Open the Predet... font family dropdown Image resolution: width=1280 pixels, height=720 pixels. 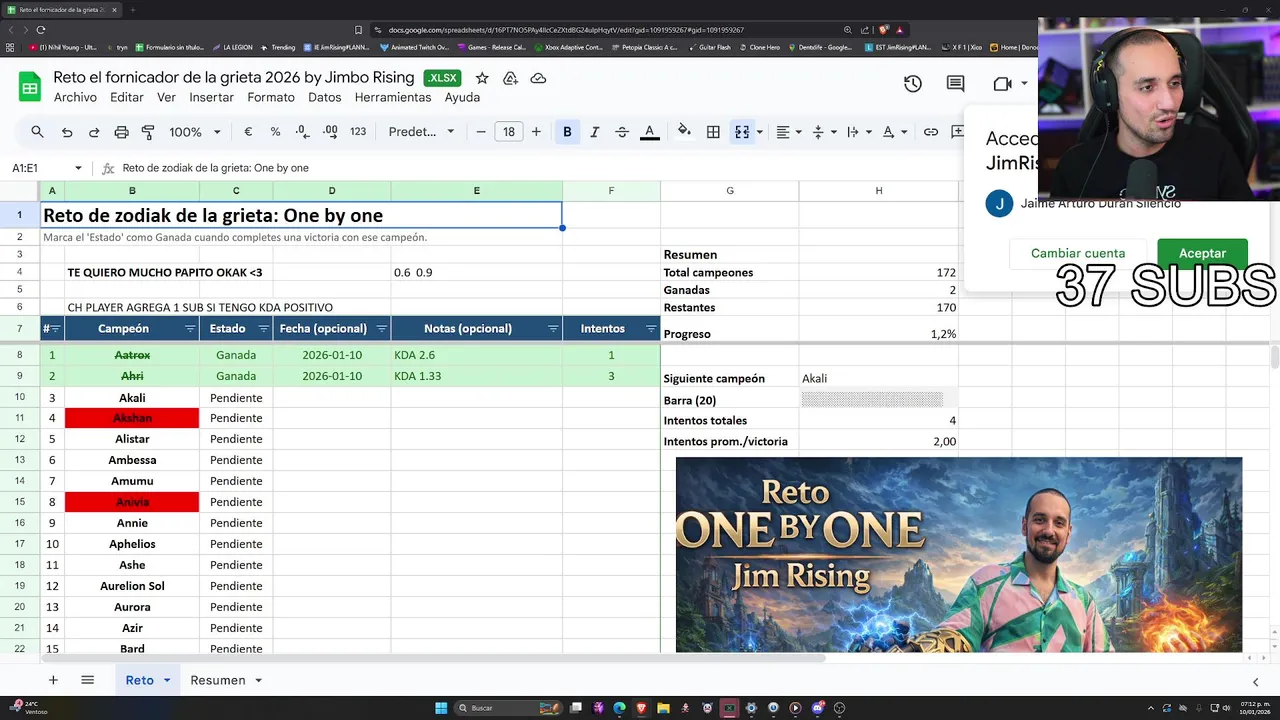[x=421, y=132]
